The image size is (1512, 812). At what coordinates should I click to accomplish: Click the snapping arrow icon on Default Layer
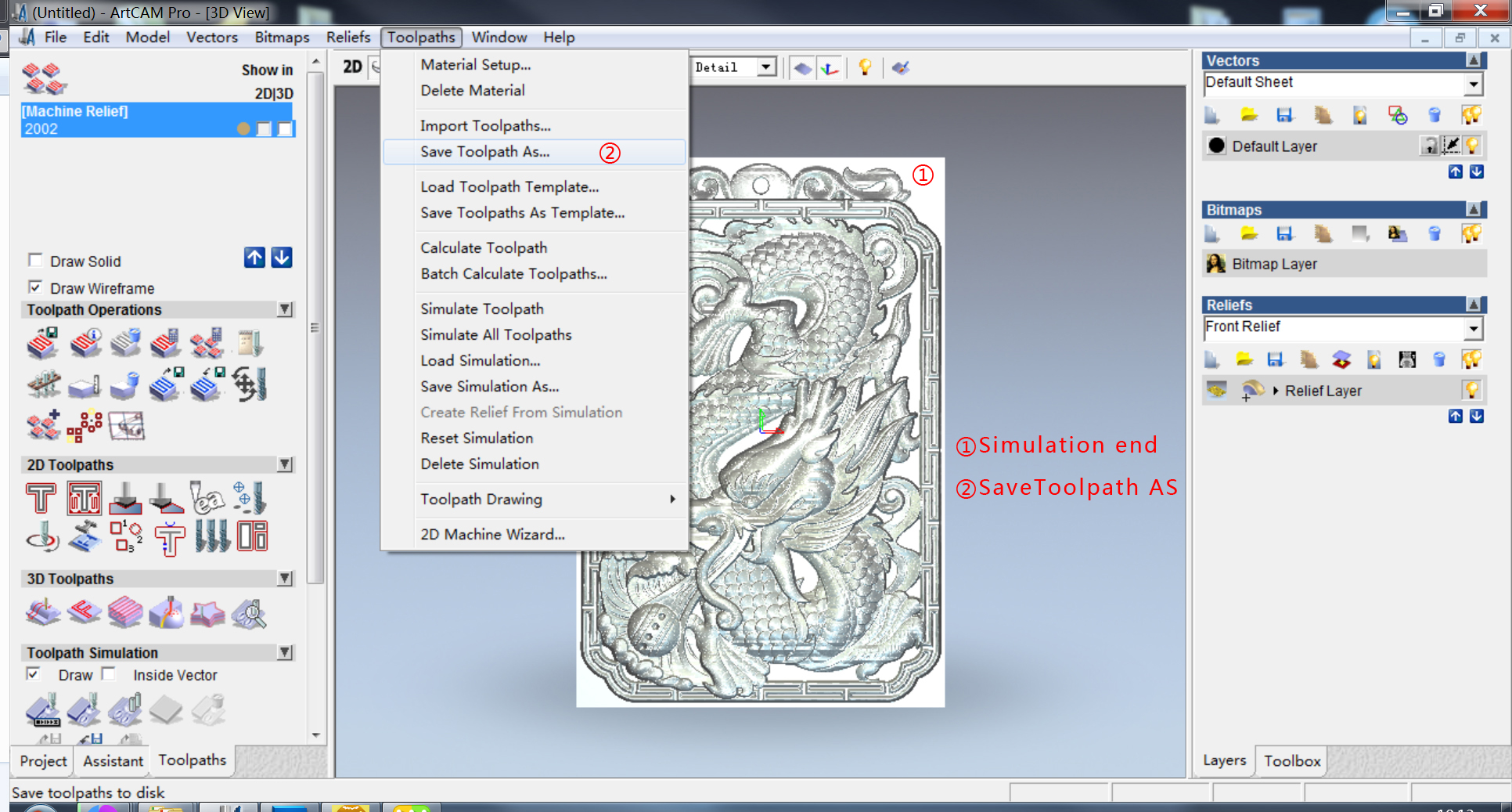[1451, 146]
